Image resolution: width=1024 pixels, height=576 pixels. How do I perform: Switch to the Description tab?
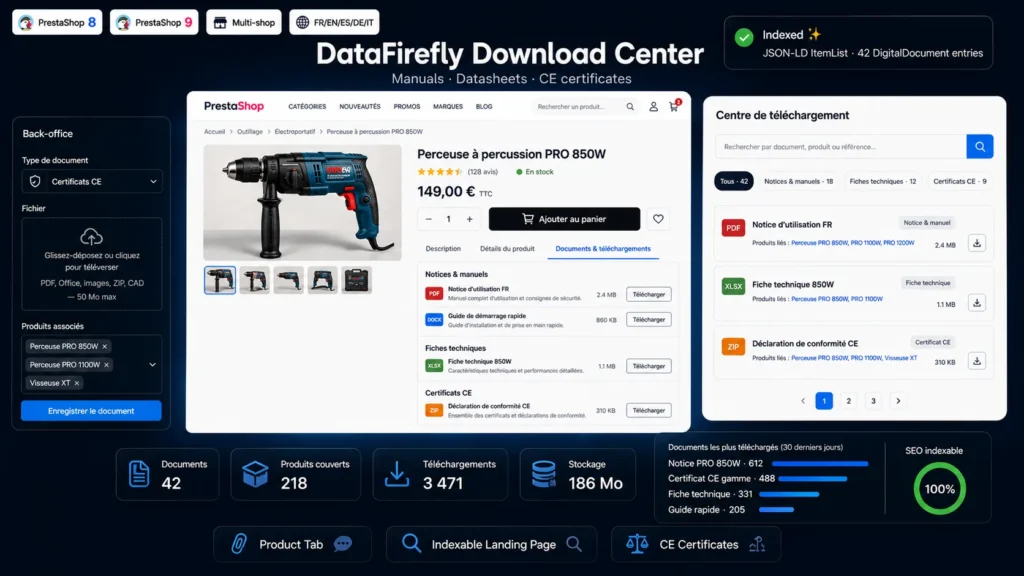coord(443,249)
